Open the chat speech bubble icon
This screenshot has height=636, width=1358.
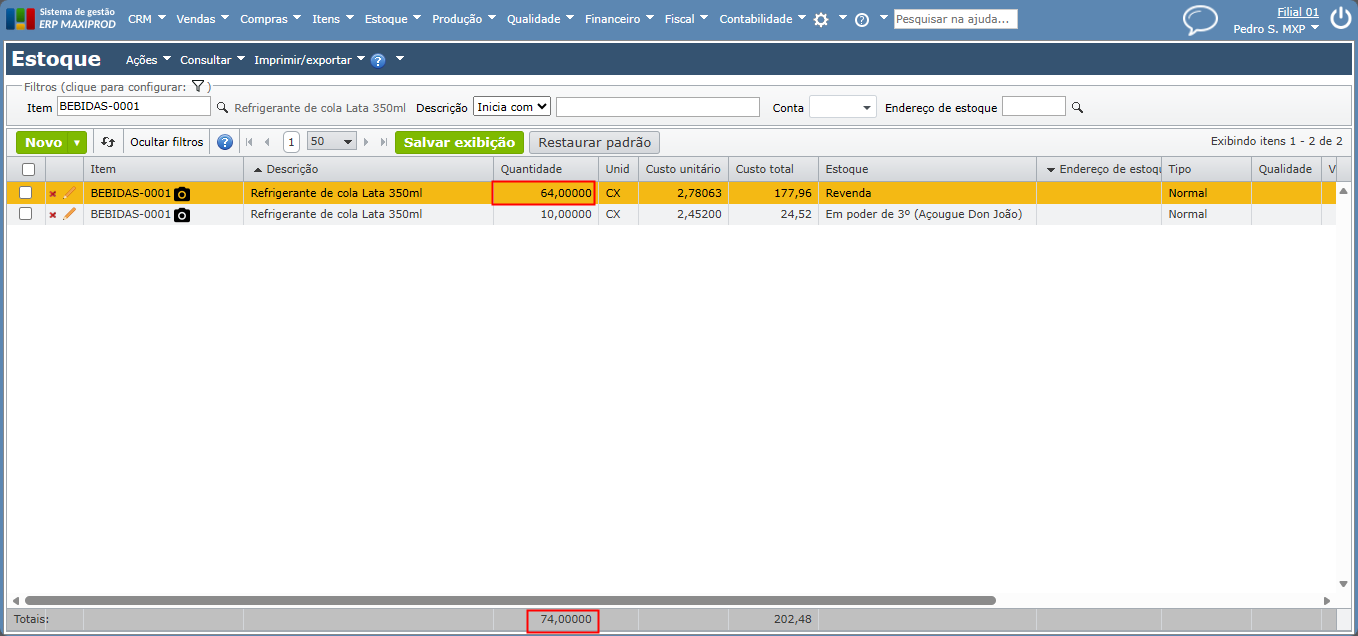[1200, 20]
